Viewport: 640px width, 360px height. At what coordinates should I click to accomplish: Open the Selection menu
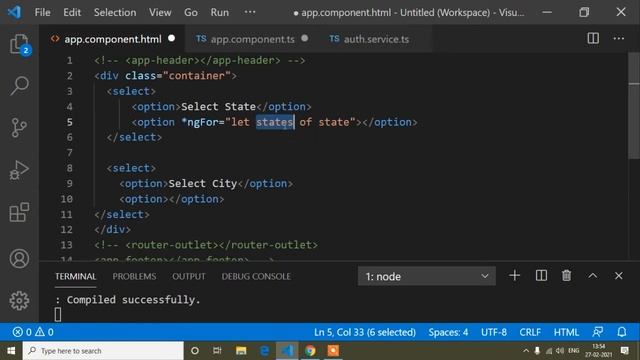(x=115, y=12)
